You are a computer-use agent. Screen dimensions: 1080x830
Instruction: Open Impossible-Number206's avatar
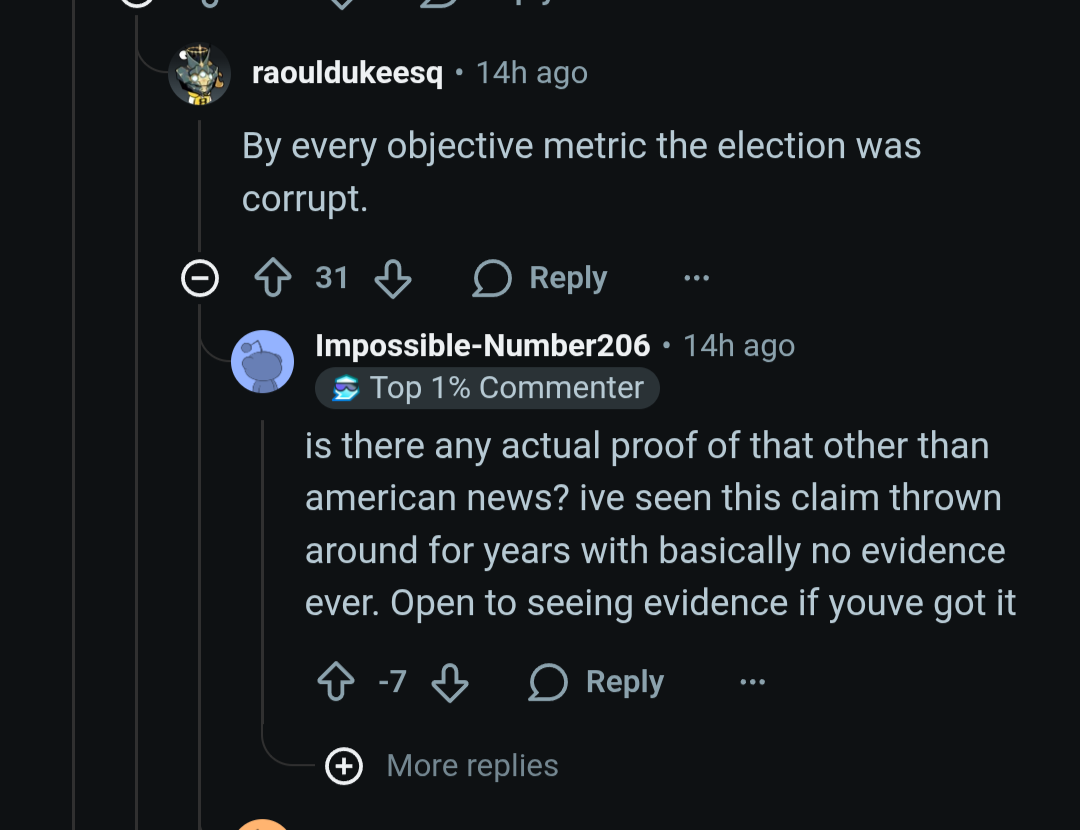pyautogui.click(x=262, y=361)
